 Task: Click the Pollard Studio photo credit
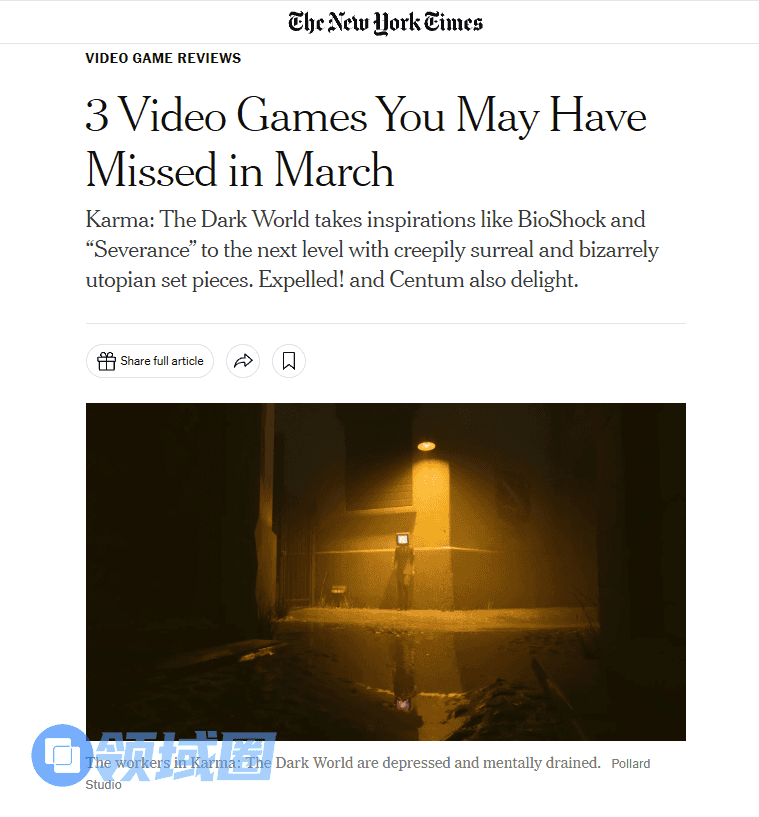630,764
